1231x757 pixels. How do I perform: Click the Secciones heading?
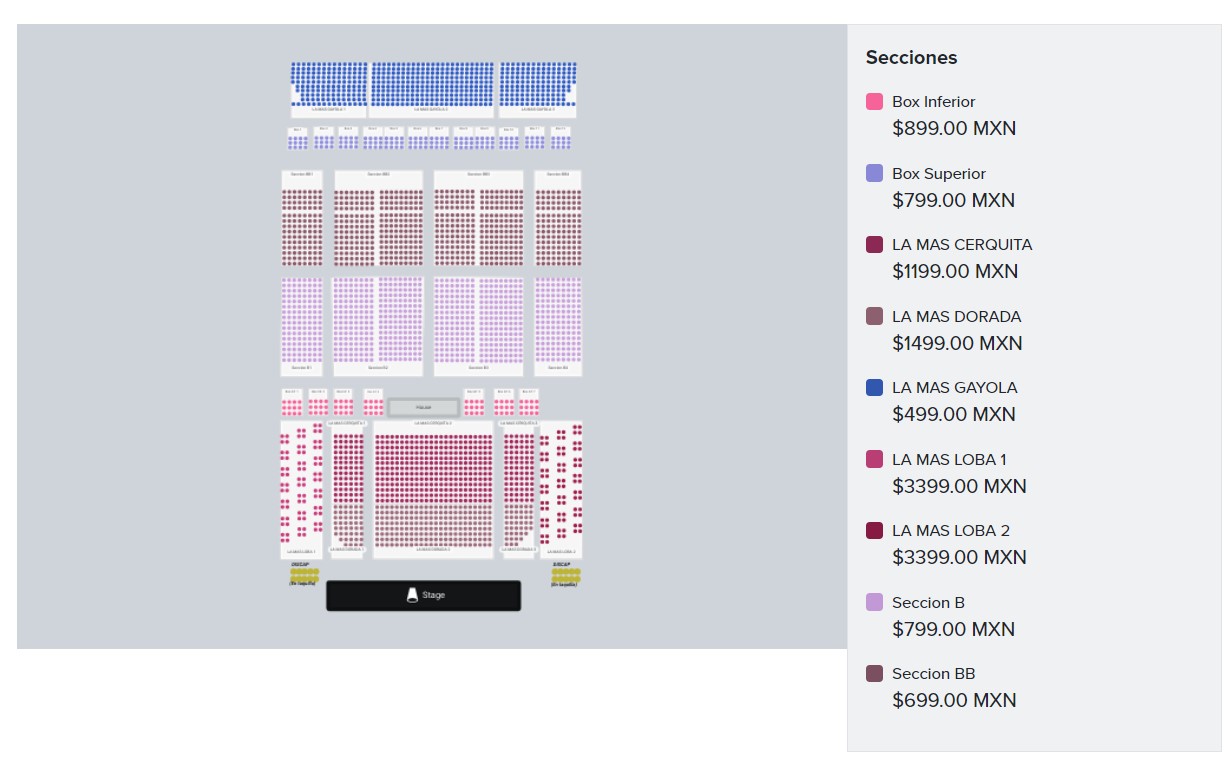point(911,58)
